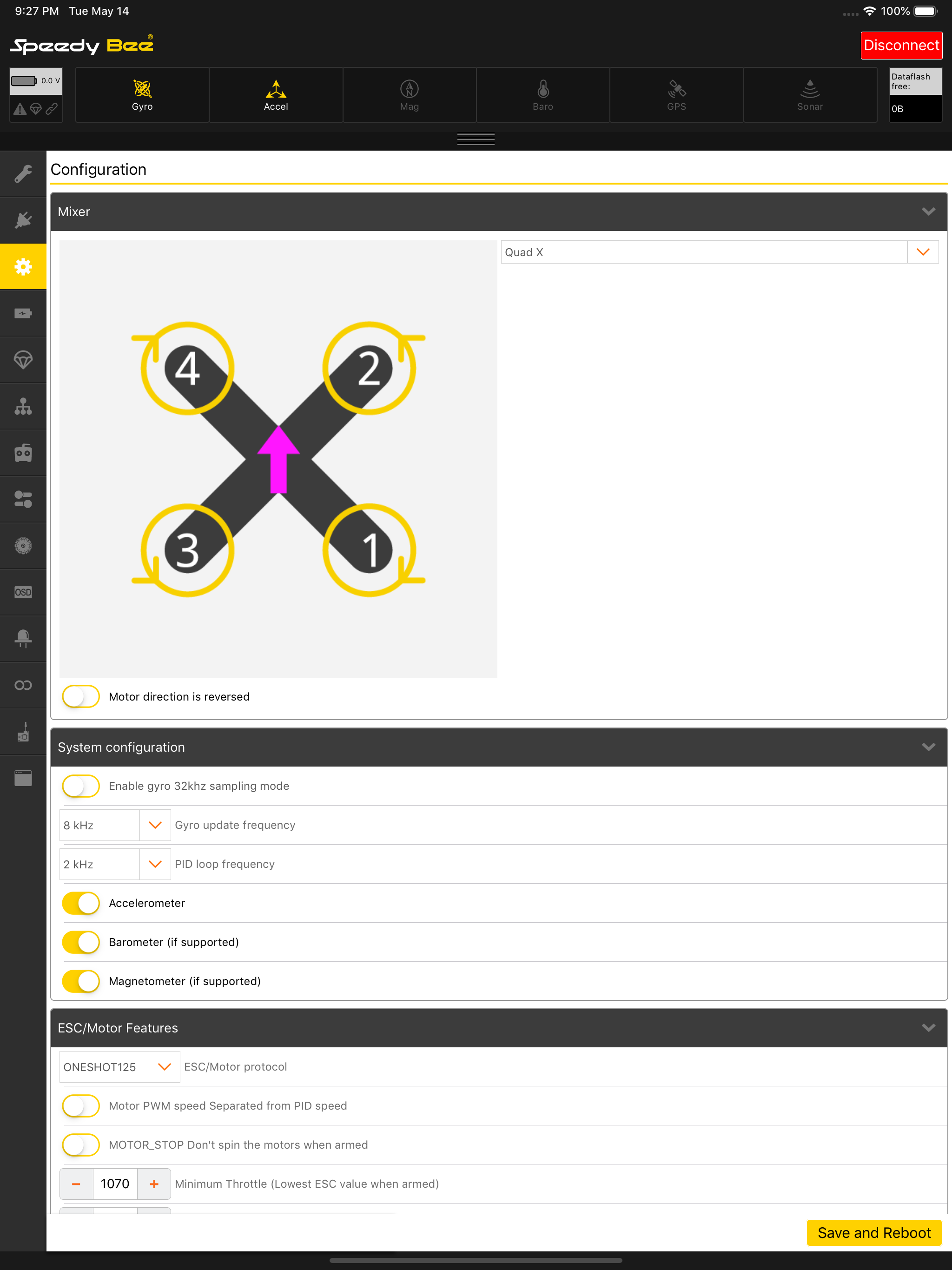952x1270 pixels.
Task: Disable the Accelerometer switch
Action: 81,903
